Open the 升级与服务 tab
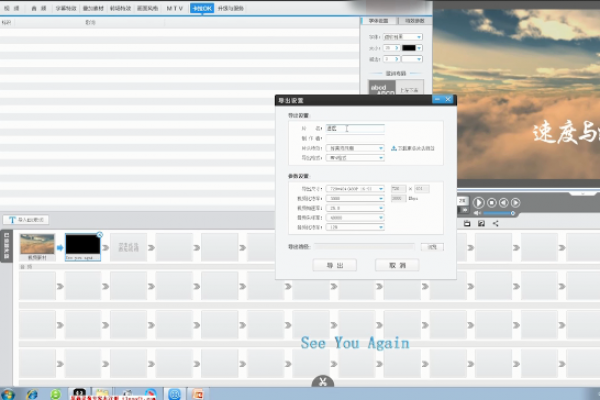 (231, 8)
